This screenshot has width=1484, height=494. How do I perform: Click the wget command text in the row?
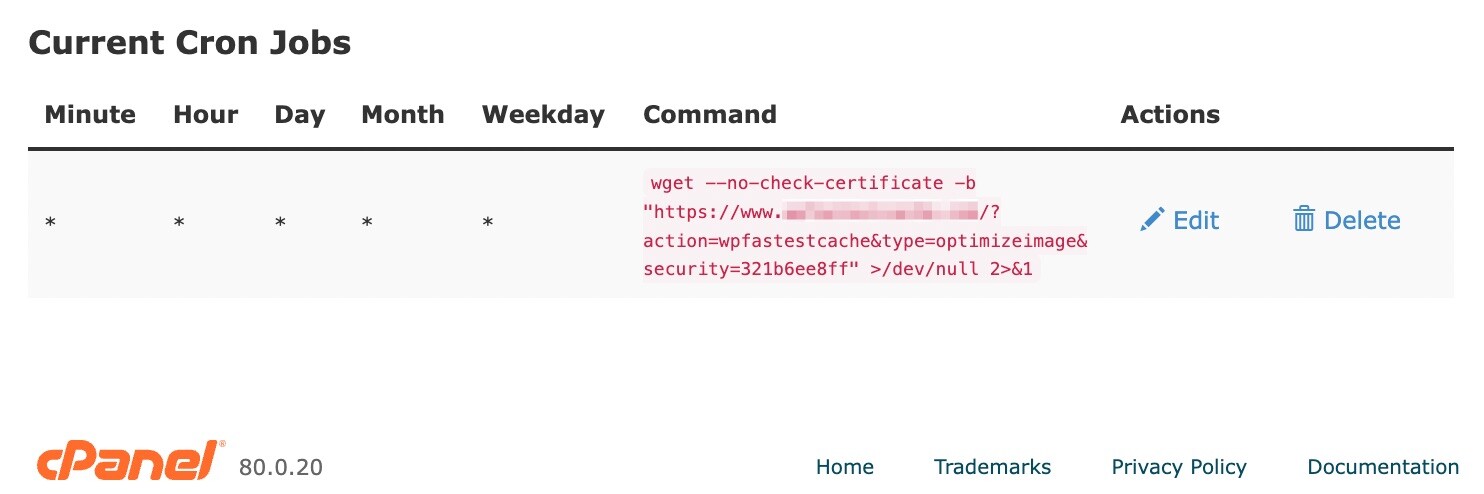point(865,227)
